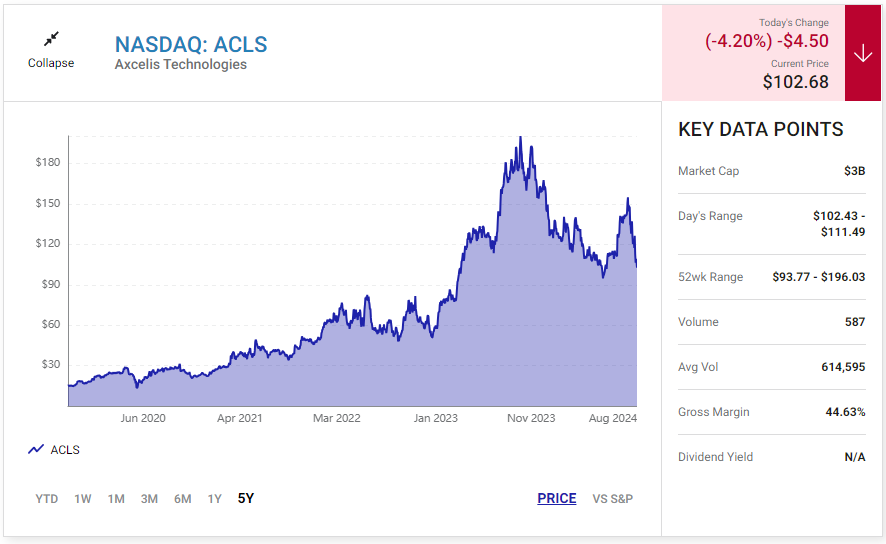The width and height of the screenshot is (886, 544).
Task: Click the Gross Margin 44.63% value
Action: [845, 412]
